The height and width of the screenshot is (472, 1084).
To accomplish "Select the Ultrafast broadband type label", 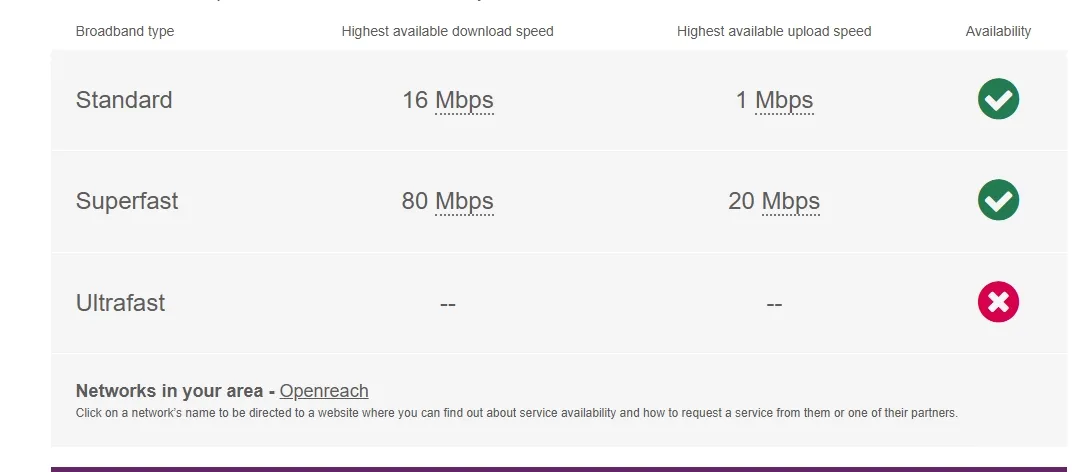I will [120, 303].
